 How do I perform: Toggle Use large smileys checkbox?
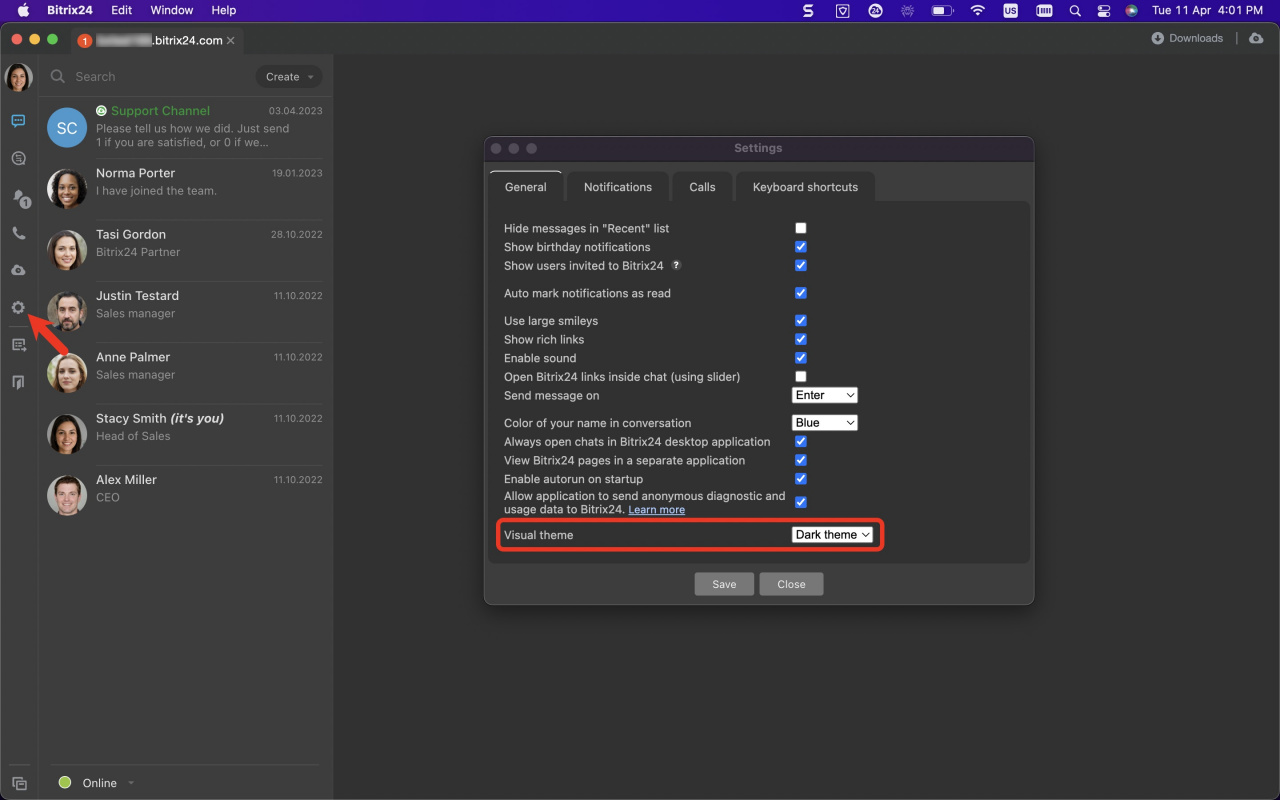pos(800,321)
